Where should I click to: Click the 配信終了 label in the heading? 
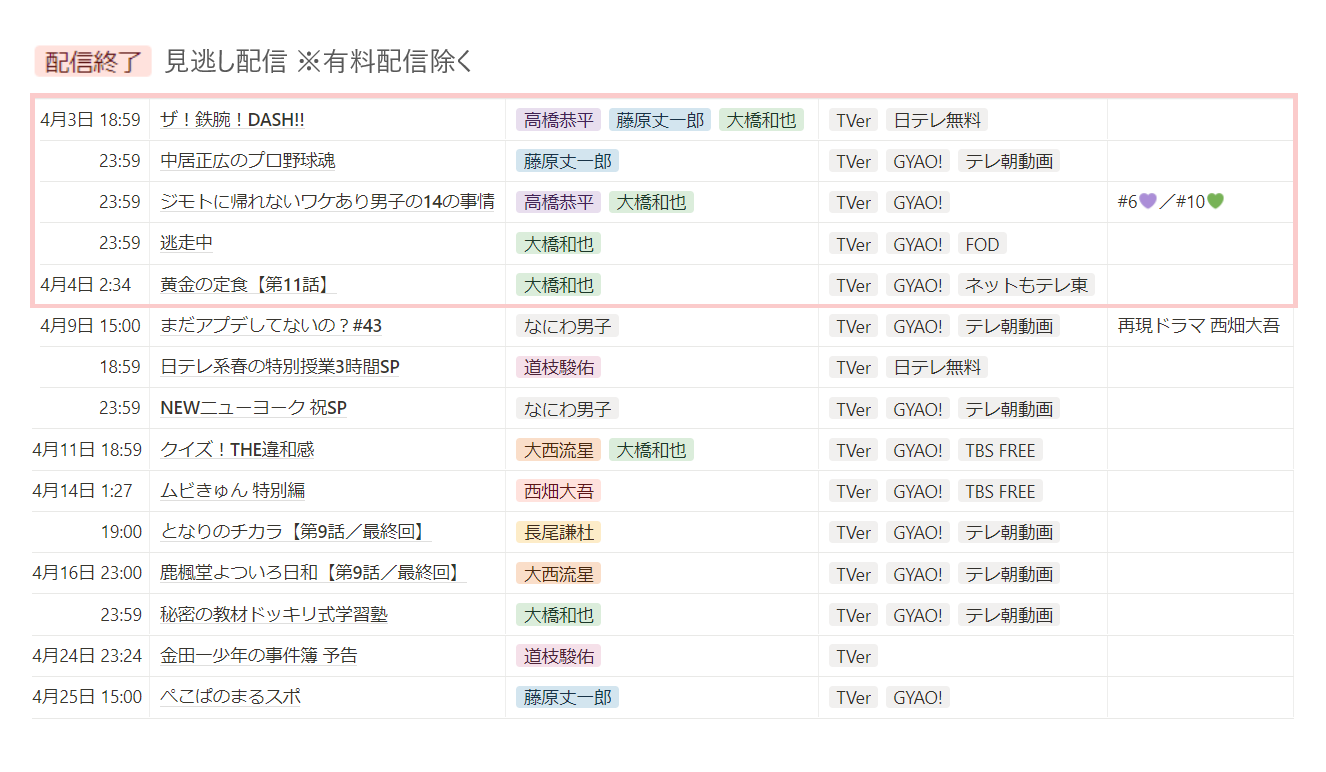(x=93, y=61)
